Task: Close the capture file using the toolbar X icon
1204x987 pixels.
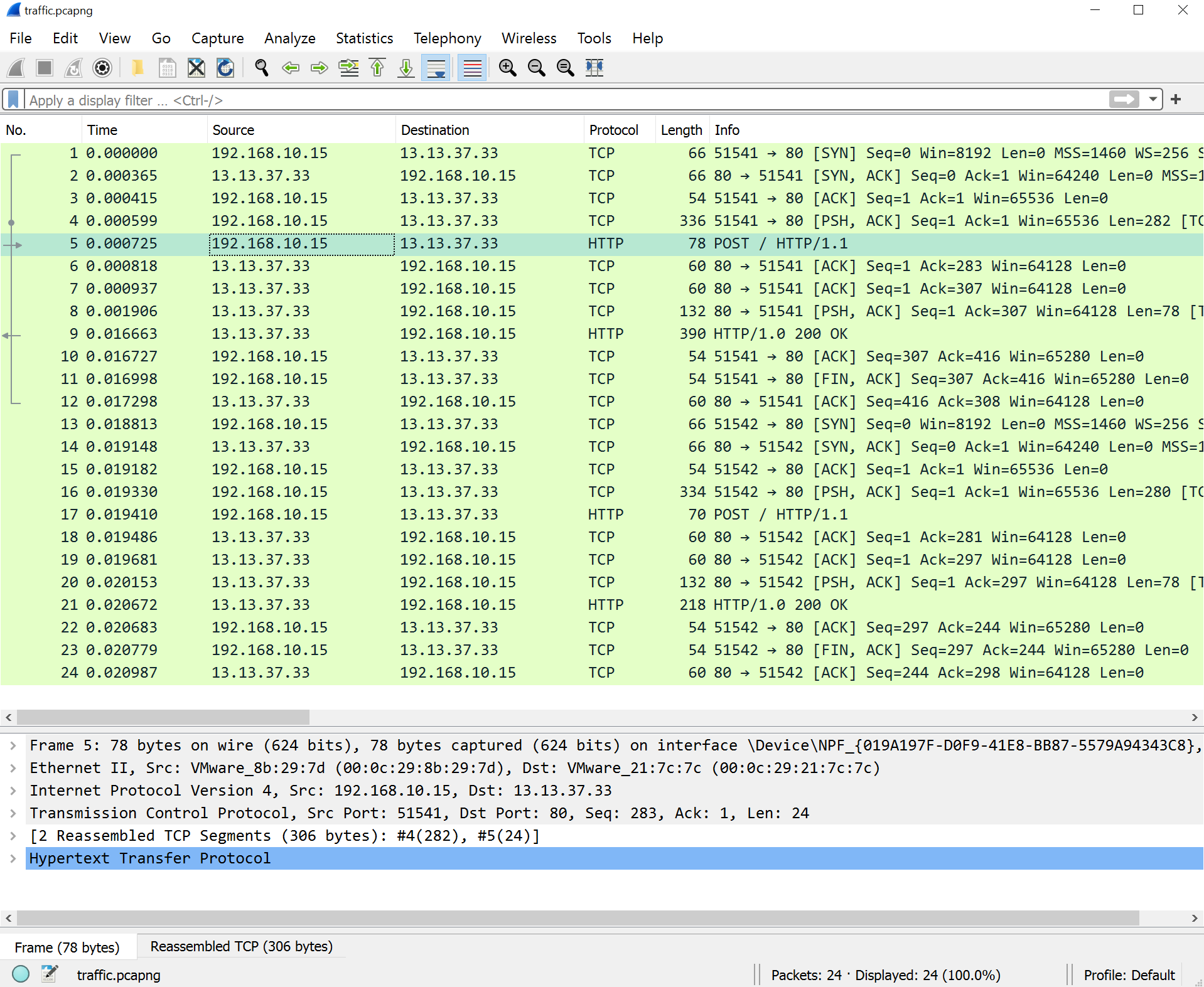Action: click(196, 68)
